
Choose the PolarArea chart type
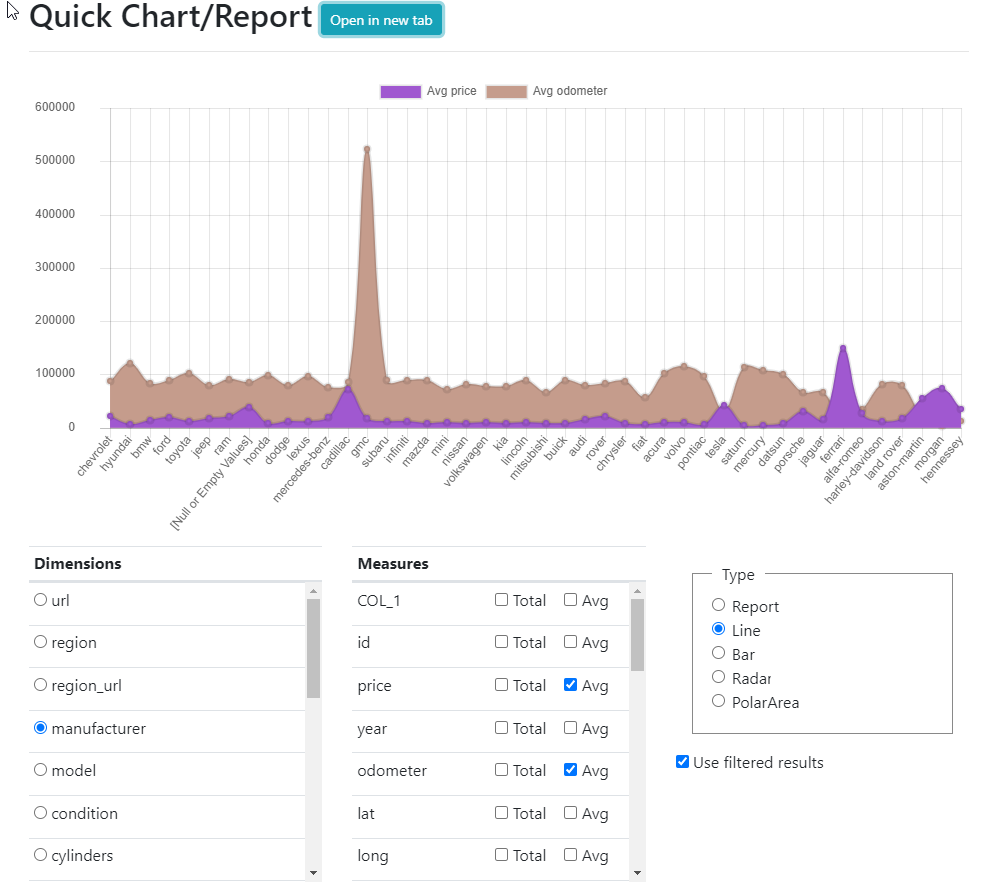pos(718,701)
